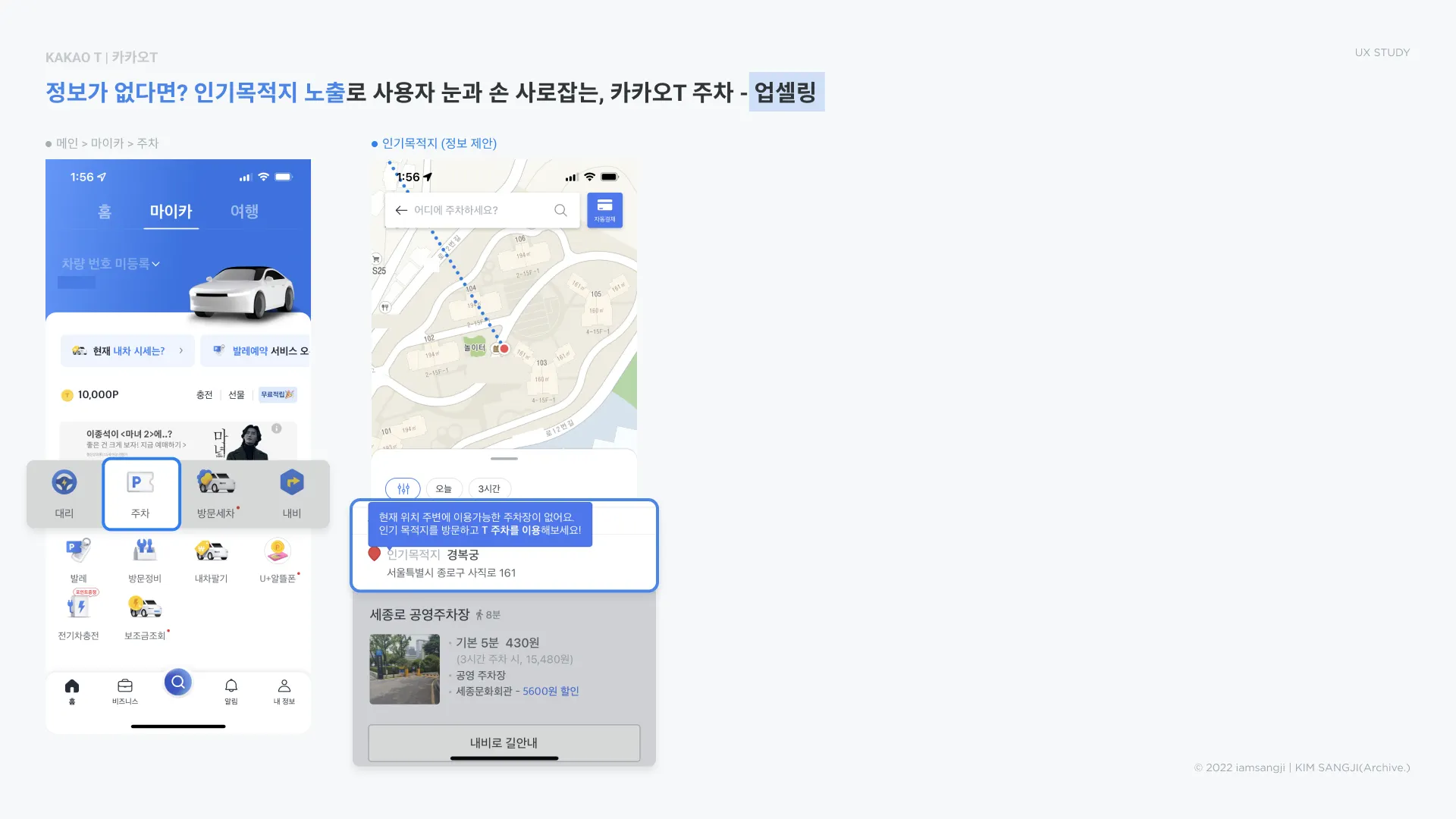1456x819 pixels.
Task: Select the 오늘 date chip
Action: coord(444,488)
